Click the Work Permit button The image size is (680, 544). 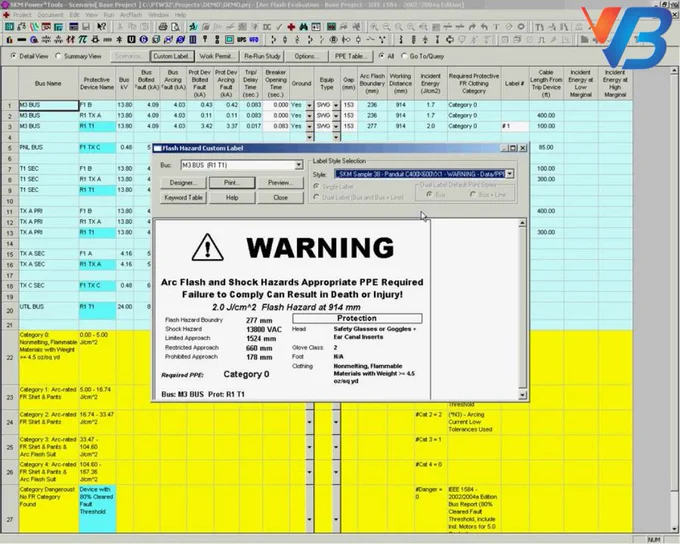[216, 56]
